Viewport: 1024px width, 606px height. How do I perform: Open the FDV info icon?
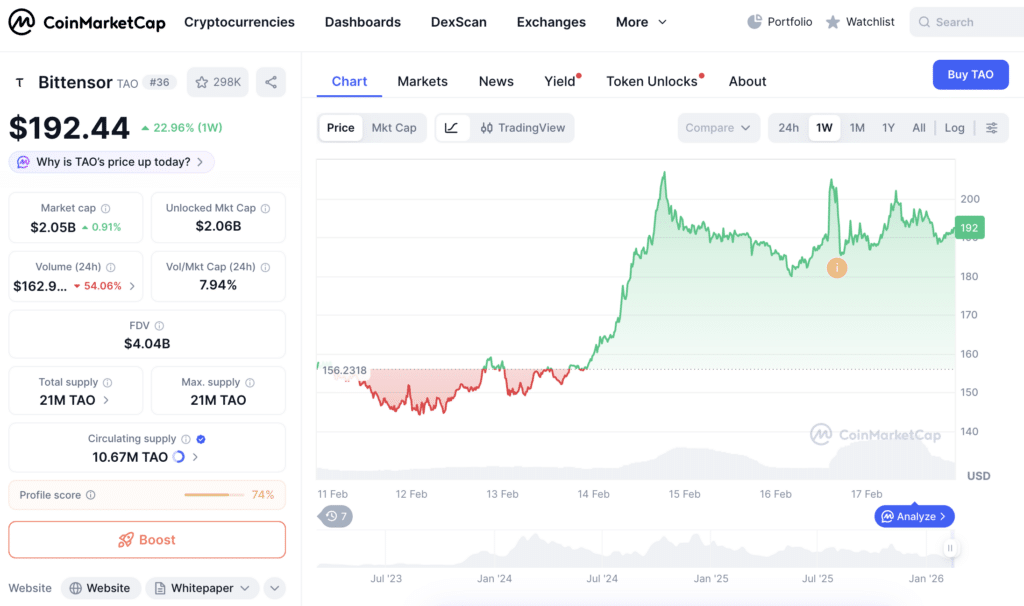click(x=159, y=326)
